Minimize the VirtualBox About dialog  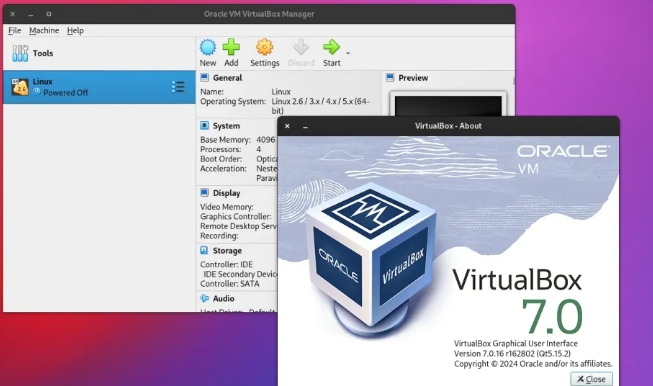pyautogui.click(x=305, y=127)
